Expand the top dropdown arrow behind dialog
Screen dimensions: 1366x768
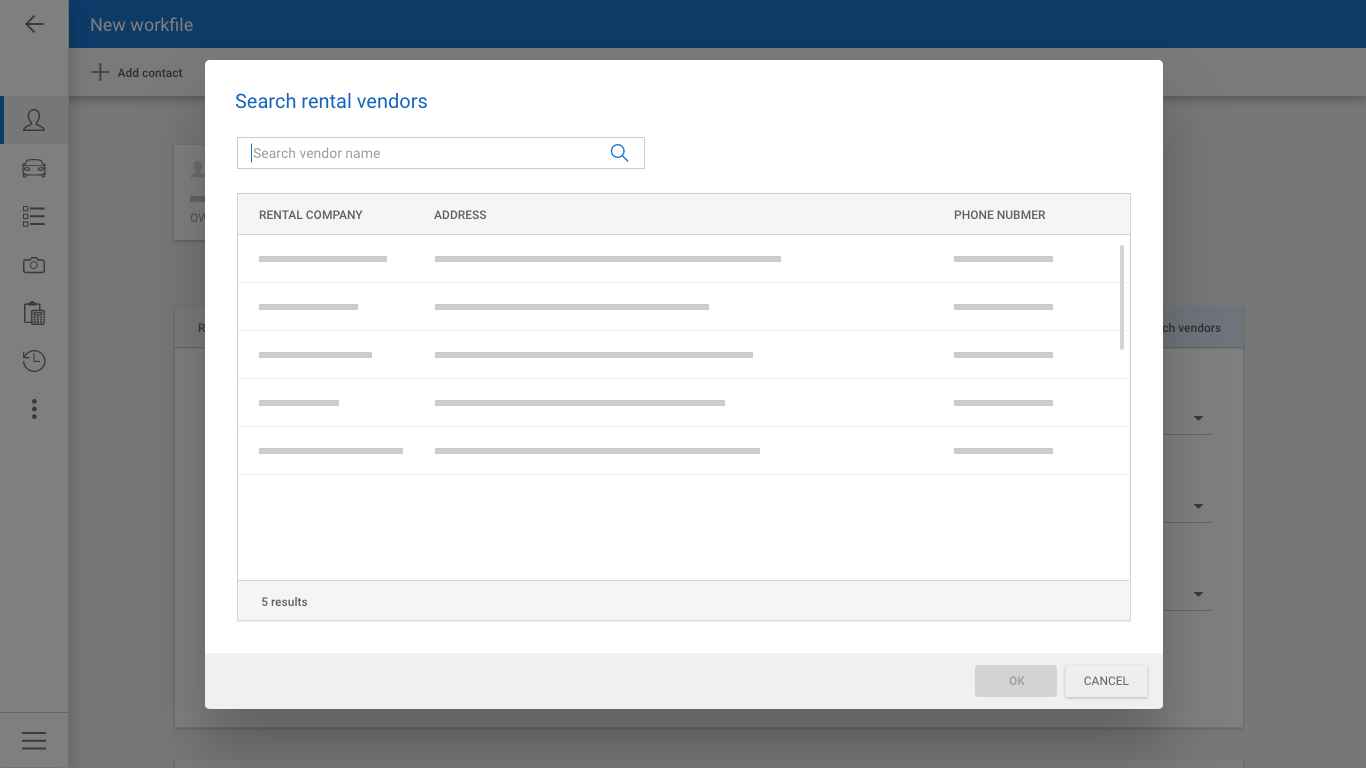pos(1198,418)
